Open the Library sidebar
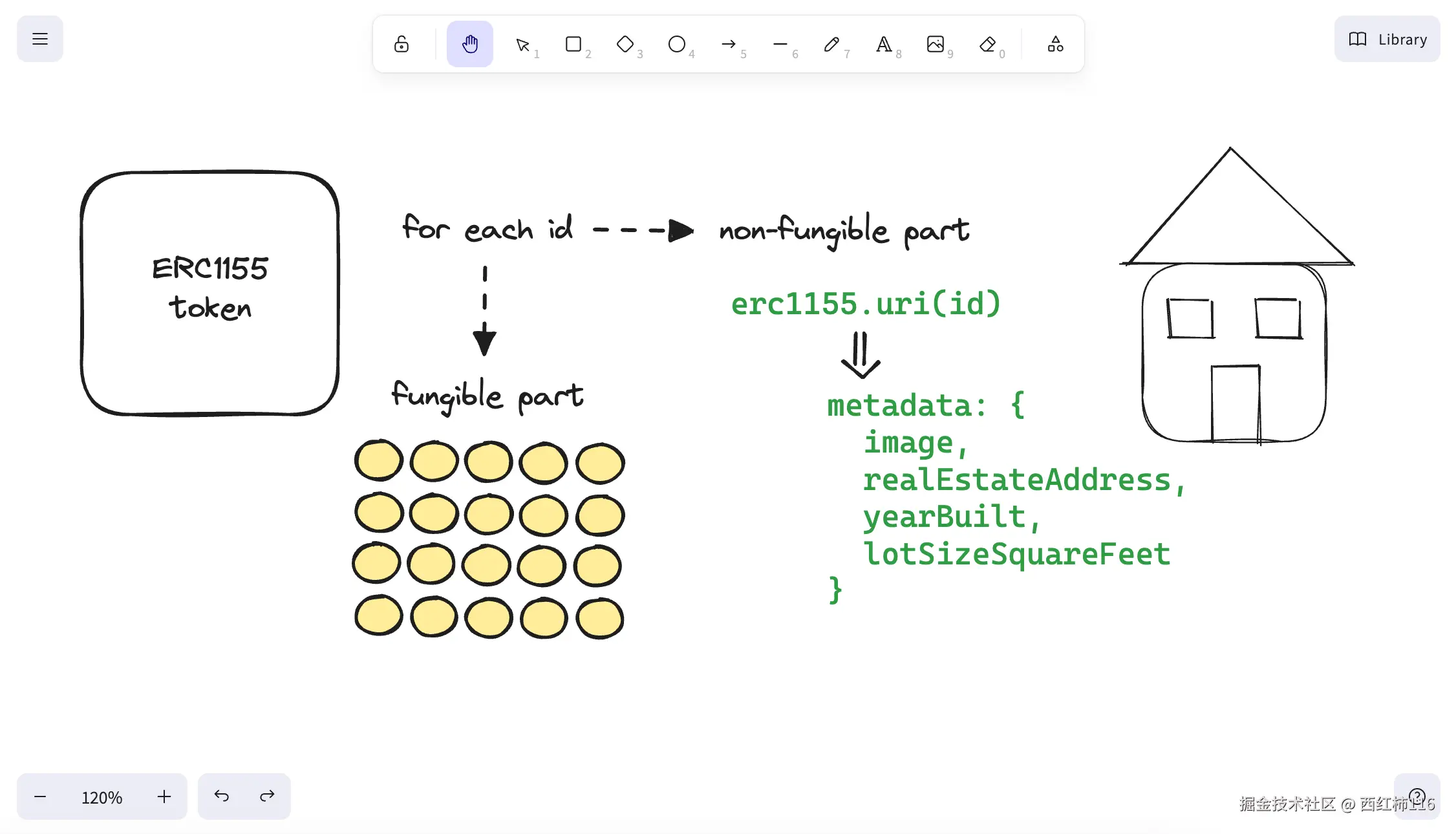 pyautogui.click(x=1387, y=39)
